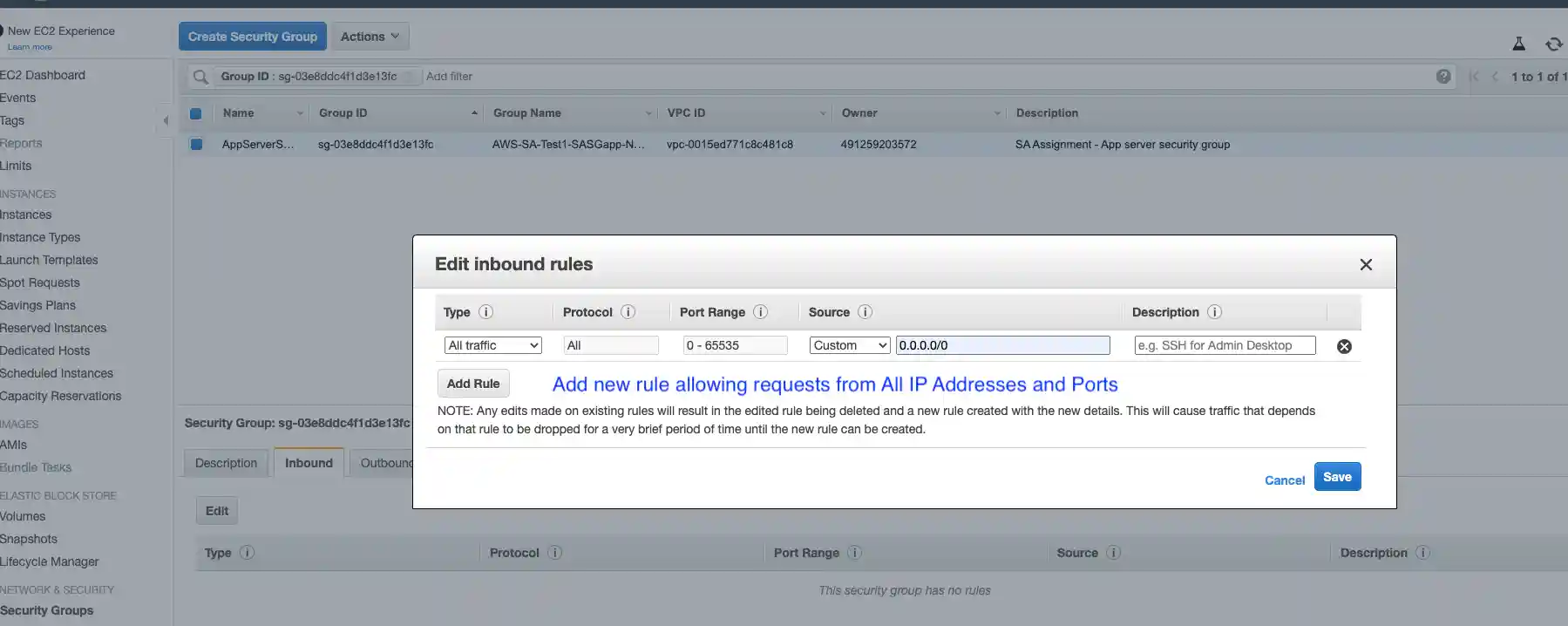Open AMIs in sidebar
Viewport: 1568px width, 626px height.
[13, 445]
